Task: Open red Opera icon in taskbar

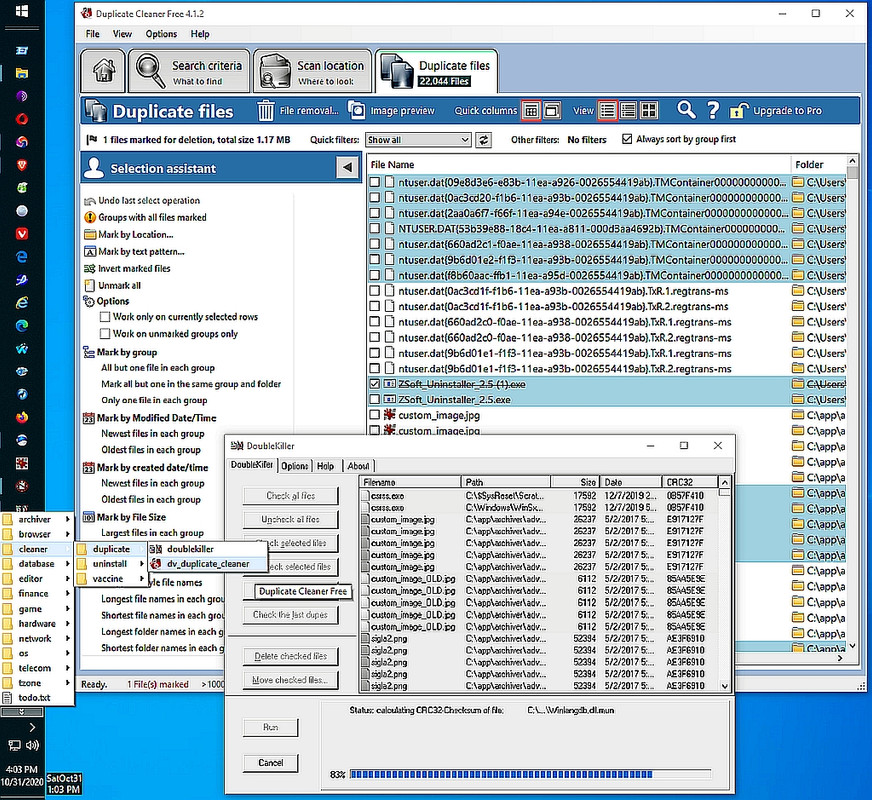Action: coord(22,119)
